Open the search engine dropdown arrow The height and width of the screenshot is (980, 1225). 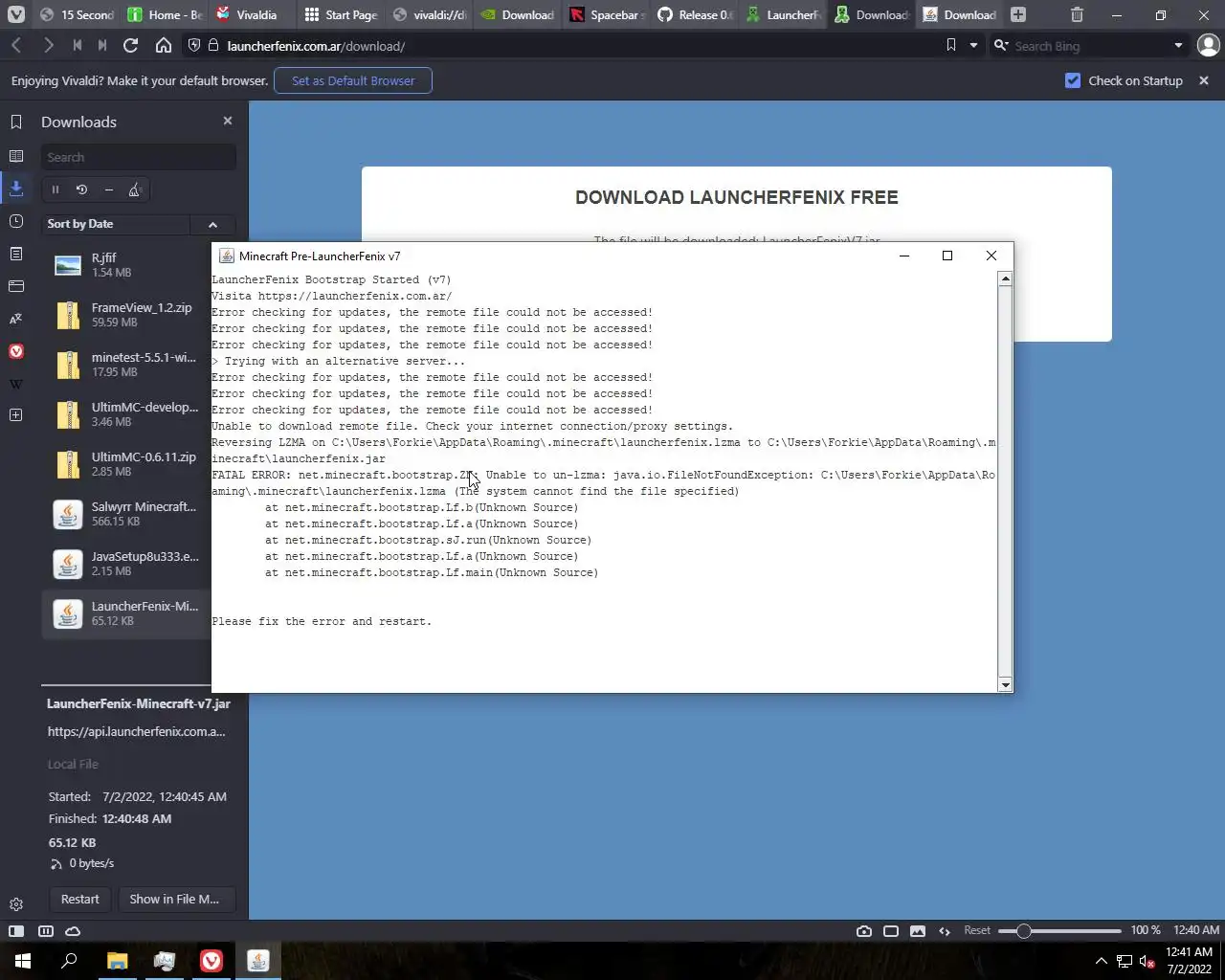pyautogui.click(x=1178, y=45)
